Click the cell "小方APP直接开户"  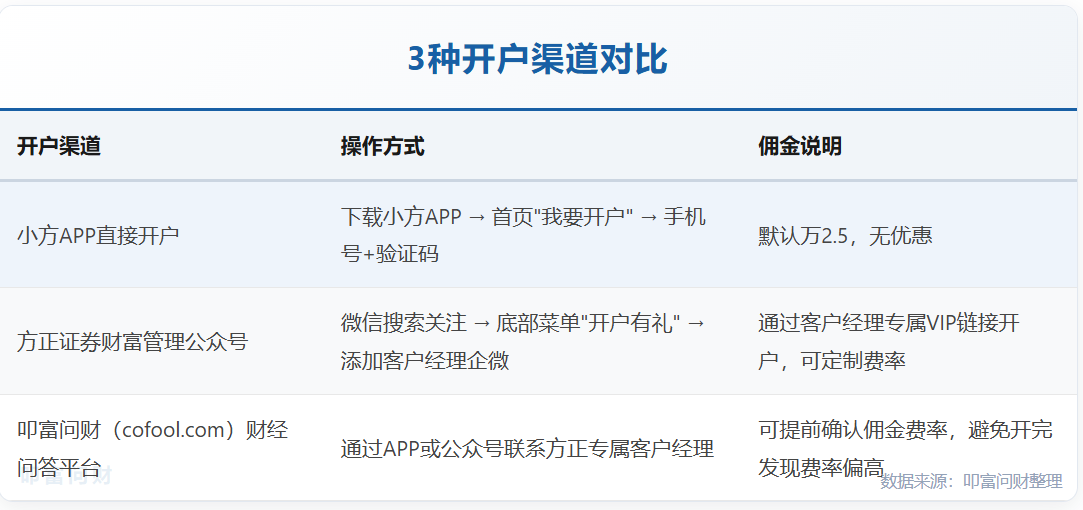click(x=98, y=235)
